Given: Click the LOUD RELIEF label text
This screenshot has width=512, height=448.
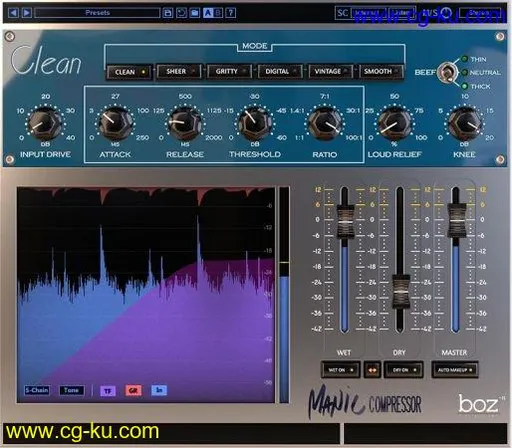Looking at the screenshot, I should pos(395,154).
